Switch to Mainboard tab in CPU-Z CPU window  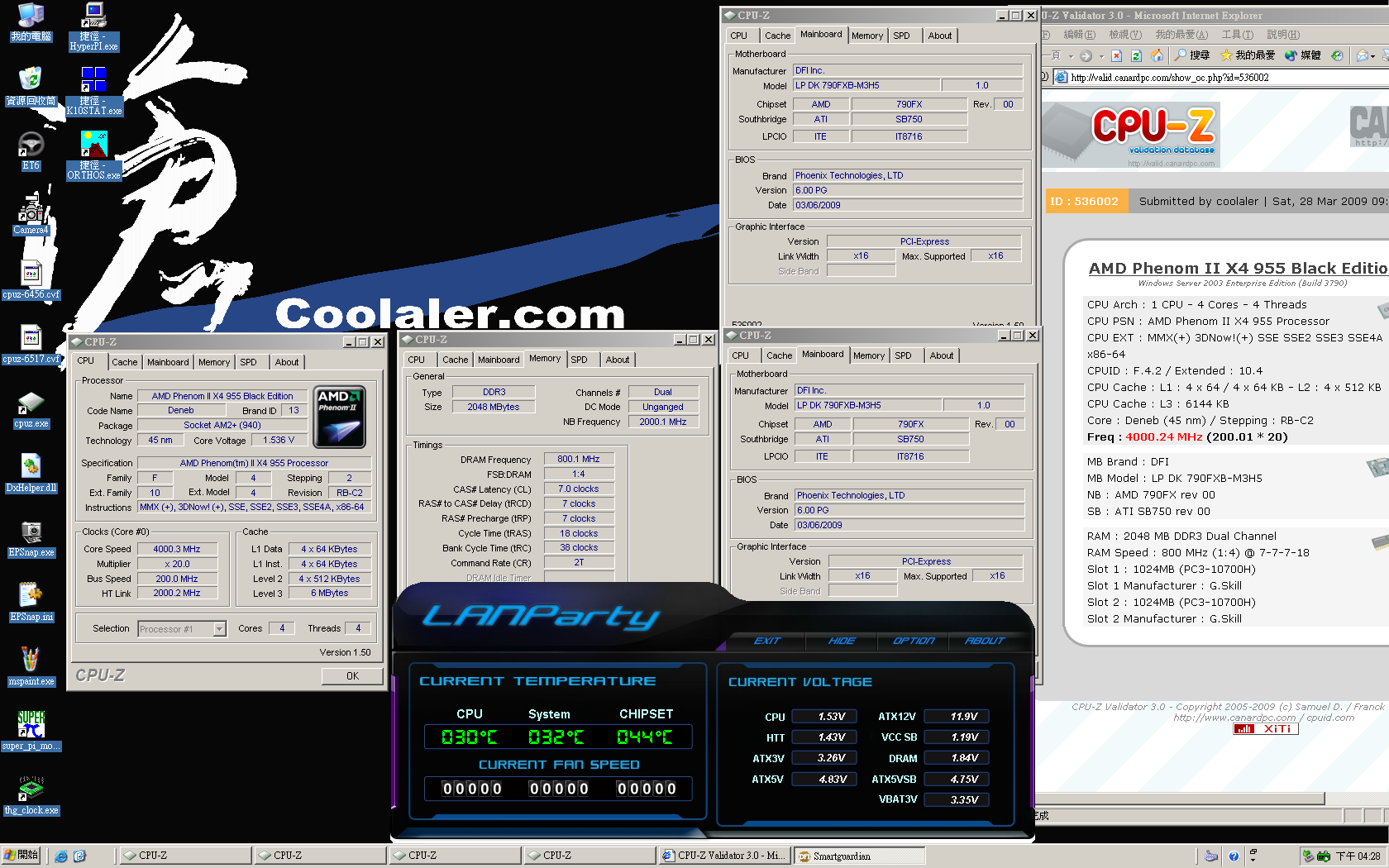pos(168,362)
